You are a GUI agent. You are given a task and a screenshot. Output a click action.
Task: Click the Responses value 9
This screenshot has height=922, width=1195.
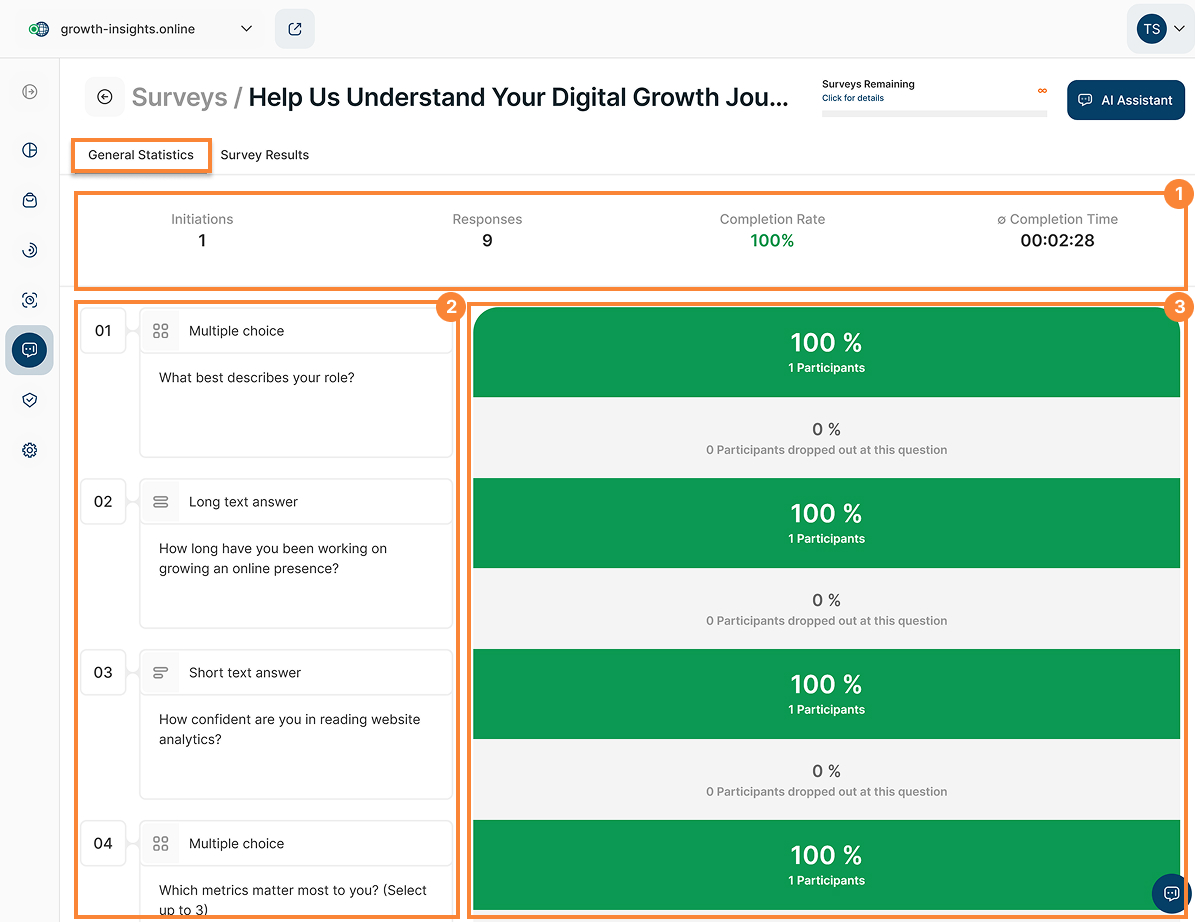(487, 241)
